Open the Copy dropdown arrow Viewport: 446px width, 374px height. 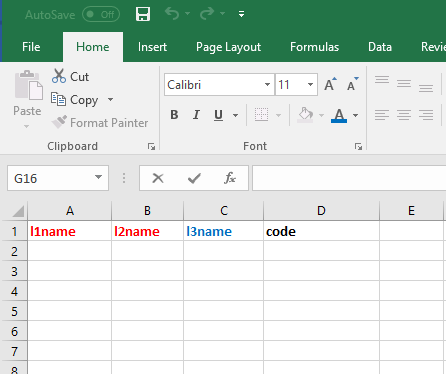(x=110, y=100)
